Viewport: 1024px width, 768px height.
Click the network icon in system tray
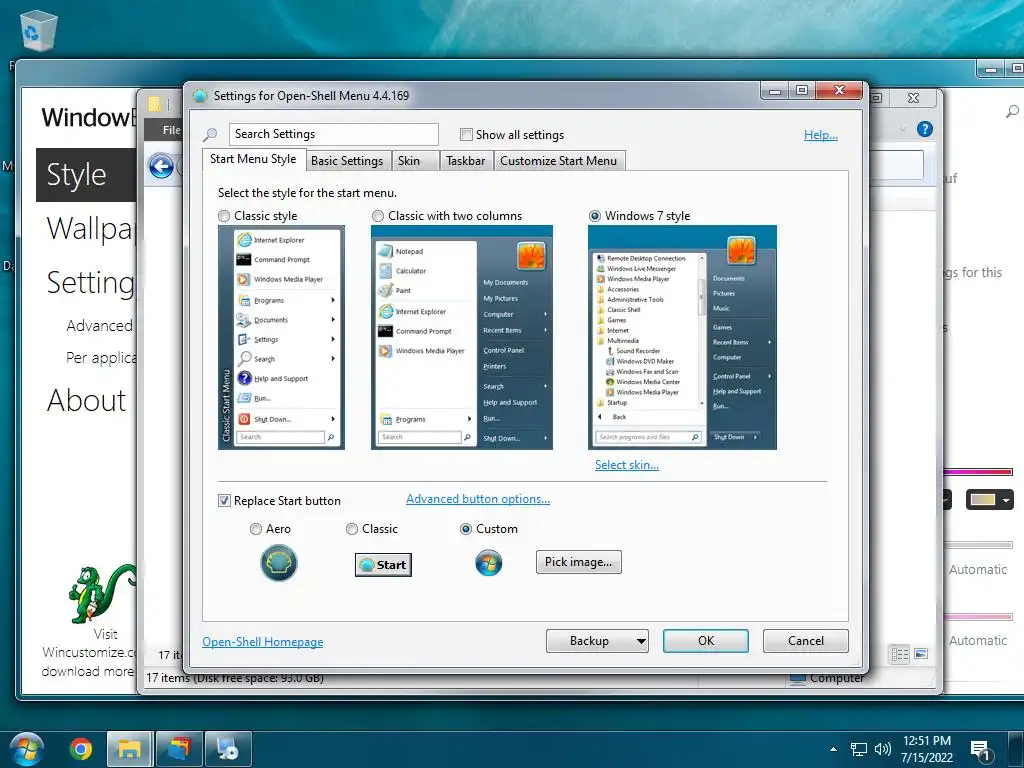(859, 749)
